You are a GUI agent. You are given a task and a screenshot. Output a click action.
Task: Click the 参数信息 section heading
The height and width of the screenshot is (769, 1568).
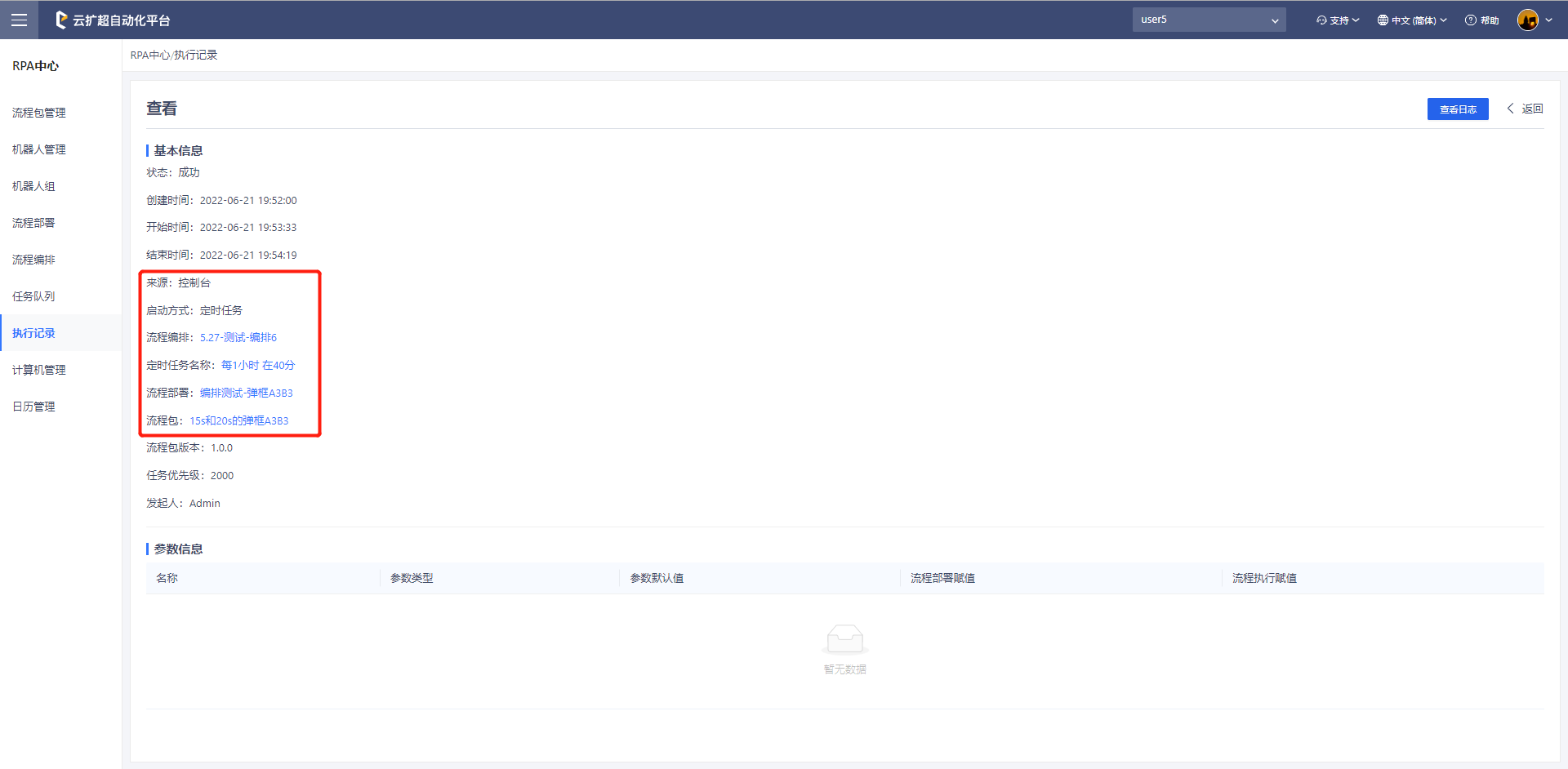pyautogui.click(x=178, y=549)
